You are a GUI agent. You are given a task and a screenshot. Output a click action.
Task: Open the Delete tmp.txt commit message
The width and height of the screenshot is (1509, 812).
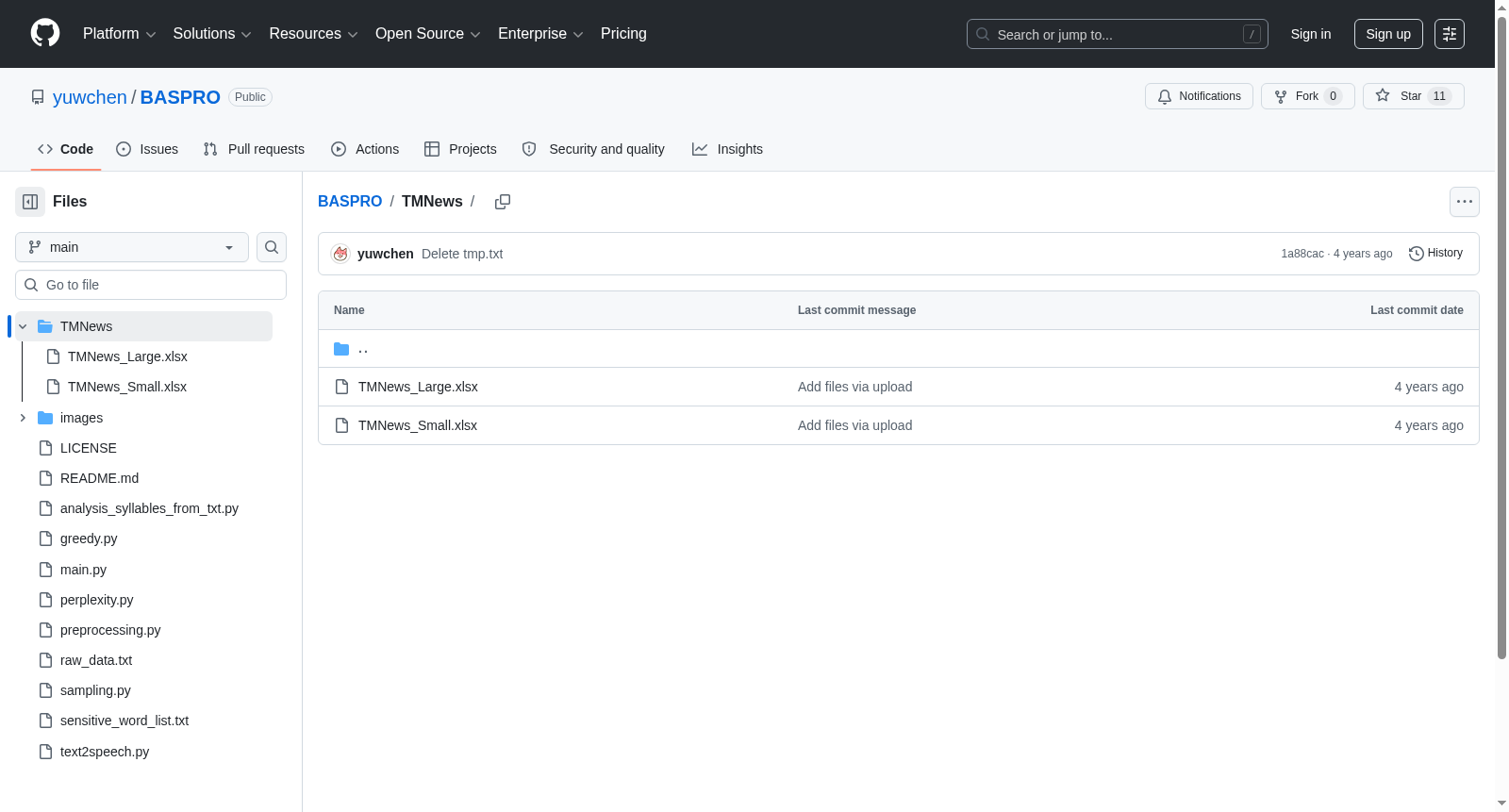tap(462, 254)
